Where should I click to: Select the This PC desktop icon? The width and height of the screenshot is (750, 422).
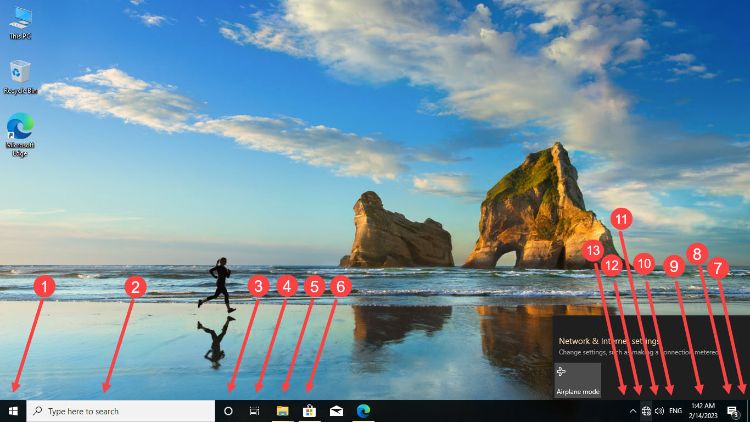coord(19,22)
